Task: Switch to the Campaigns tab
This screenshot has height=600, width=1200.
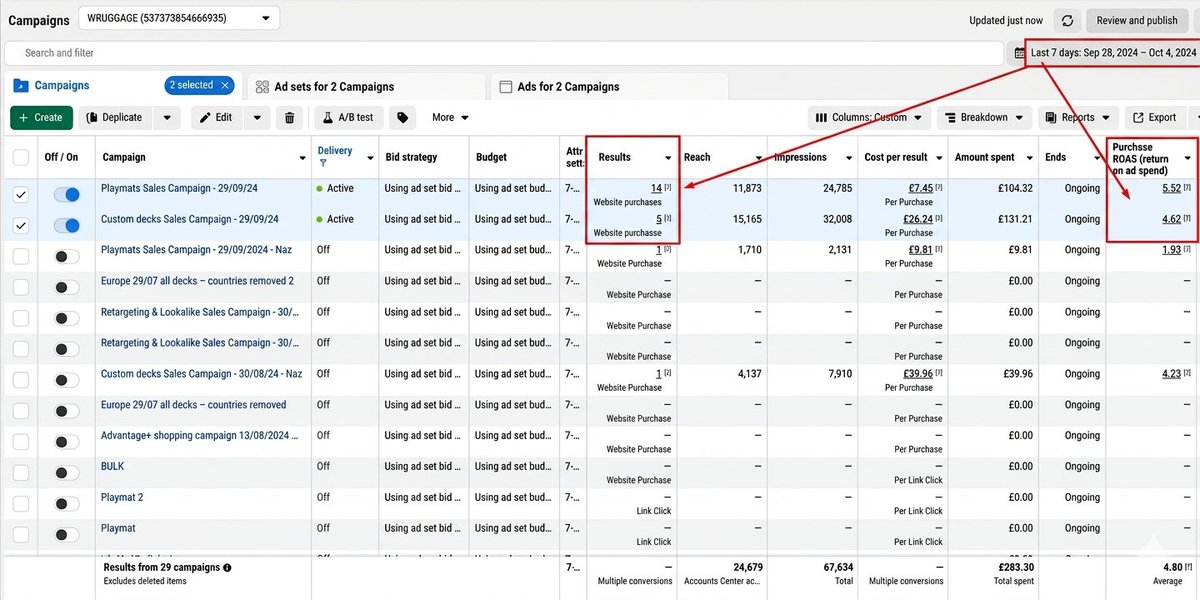Action: [62, 86]
